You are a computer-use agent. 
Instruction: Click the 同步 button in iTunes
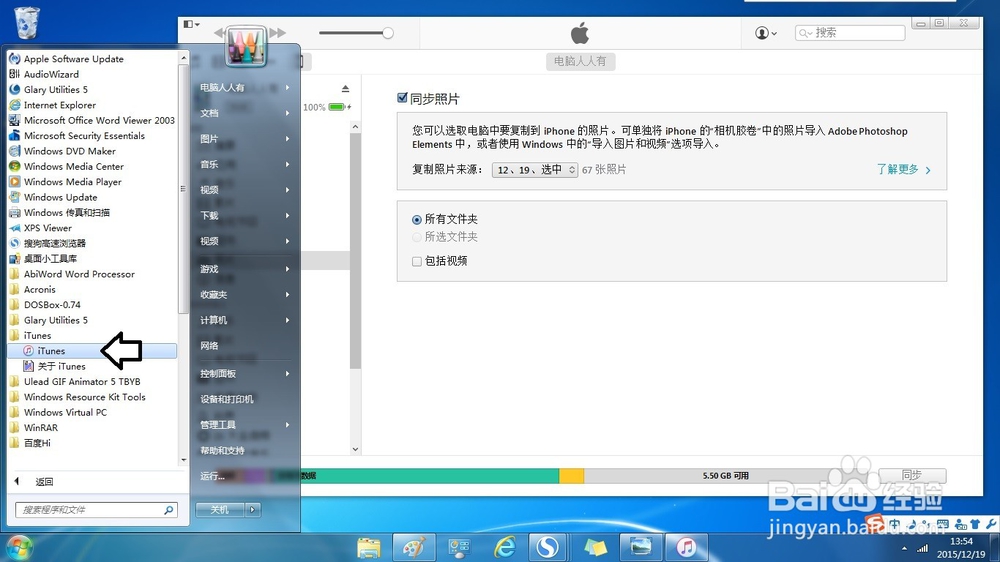[x=912, y=475]
